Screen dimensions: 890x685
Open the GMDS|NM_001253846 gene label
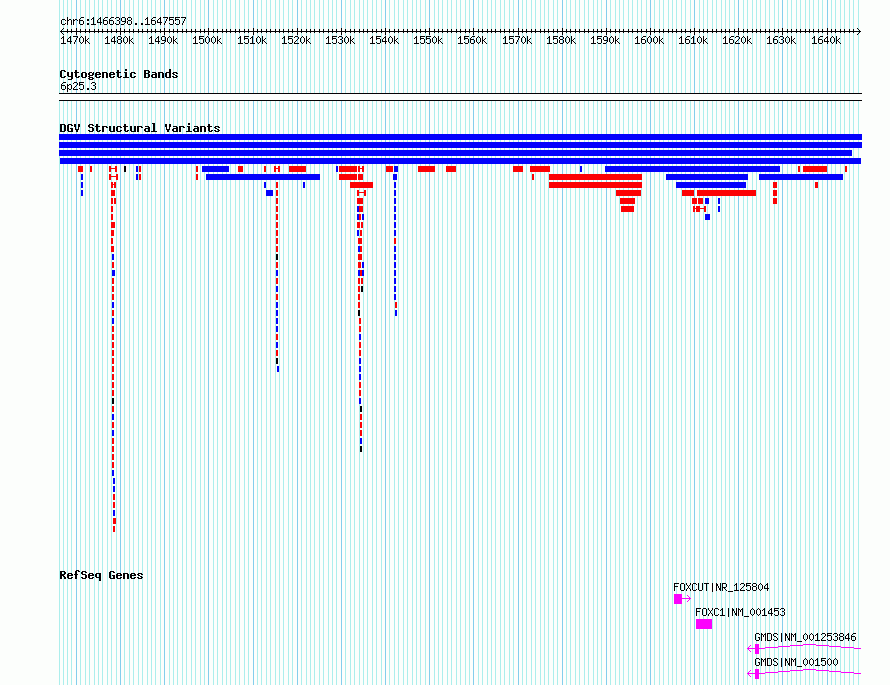coord(805,637)
